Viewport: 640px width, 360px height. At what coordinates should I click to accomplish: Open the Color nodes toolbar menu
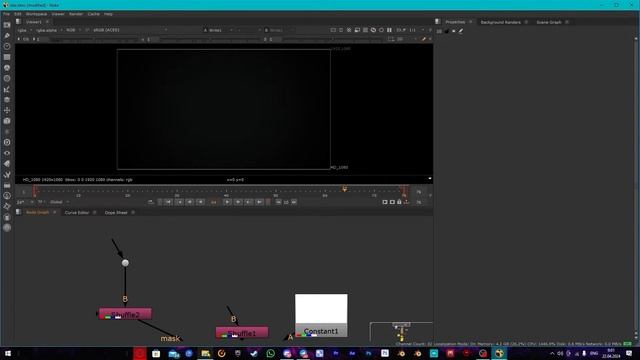point(7,68)
